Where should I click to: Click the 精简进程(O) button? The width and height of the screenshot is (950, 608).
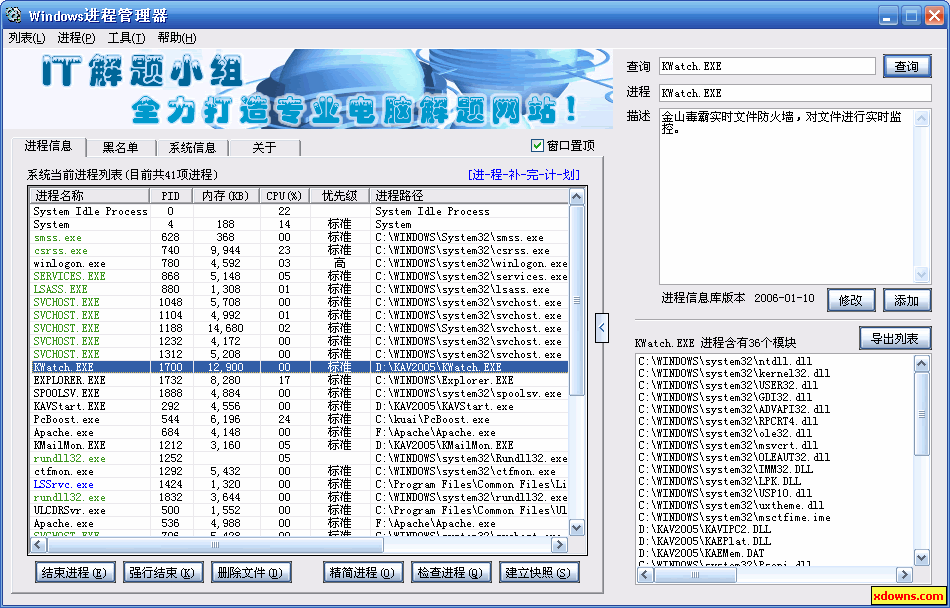pos(364,572)
